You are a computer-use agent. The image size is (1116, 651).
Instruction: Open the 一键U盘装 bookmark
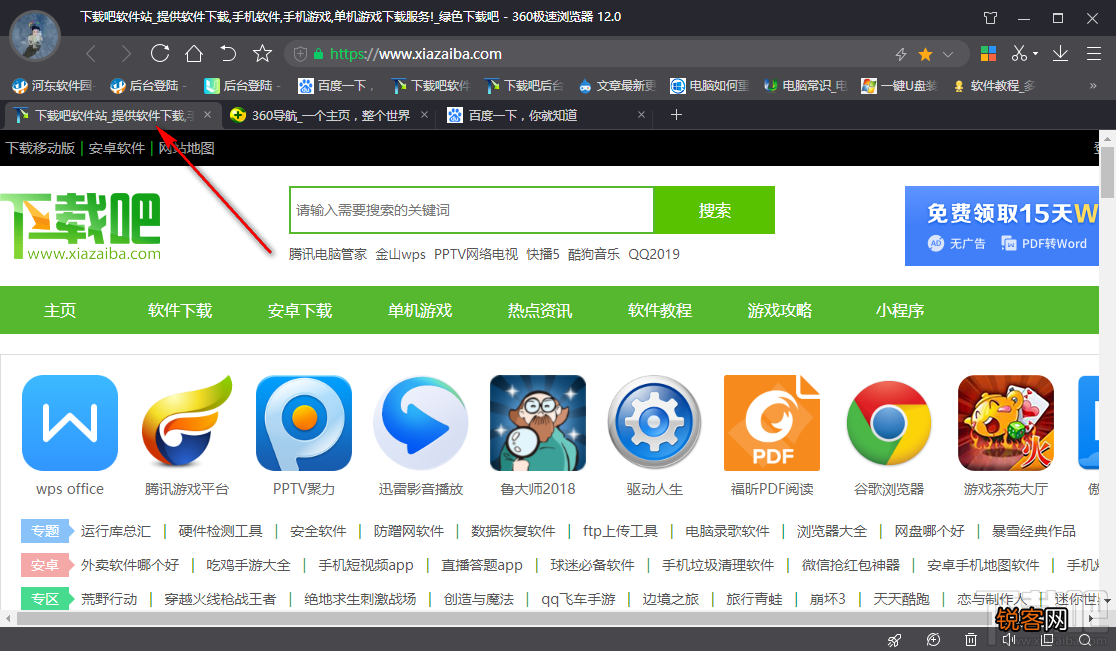point(899,85)
